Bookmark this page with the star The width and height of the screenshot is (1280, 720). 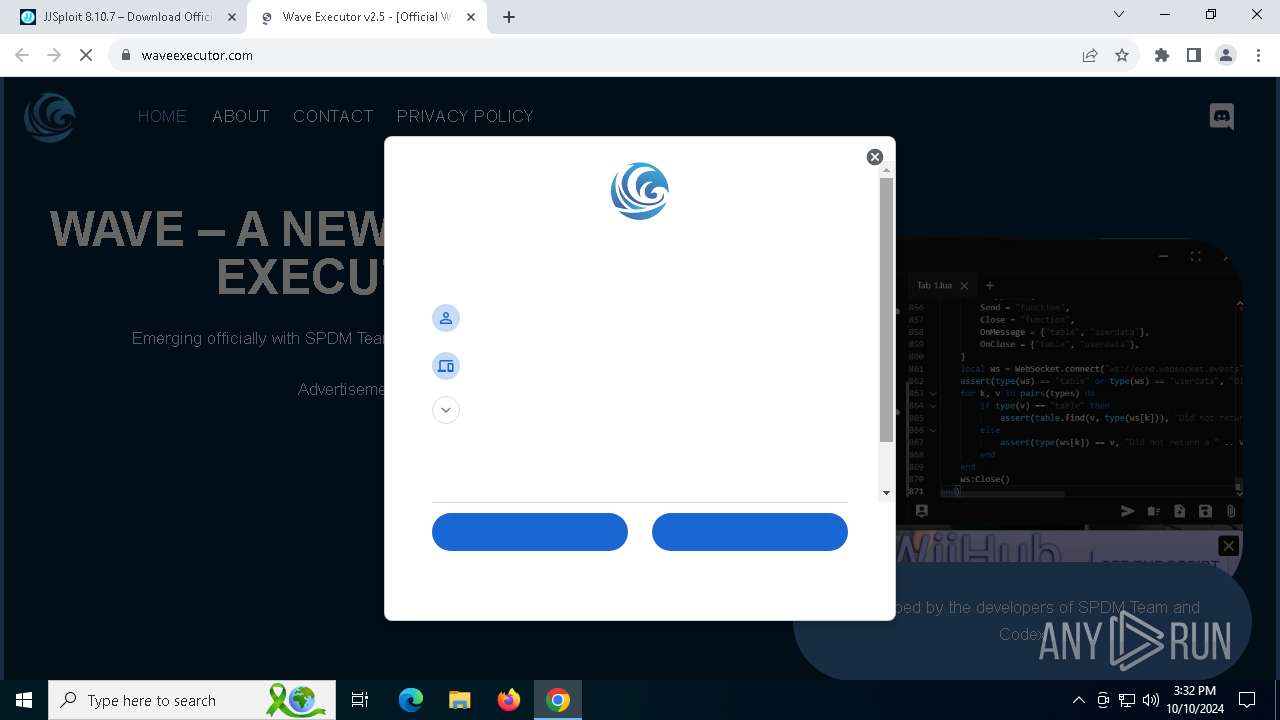1122,55
